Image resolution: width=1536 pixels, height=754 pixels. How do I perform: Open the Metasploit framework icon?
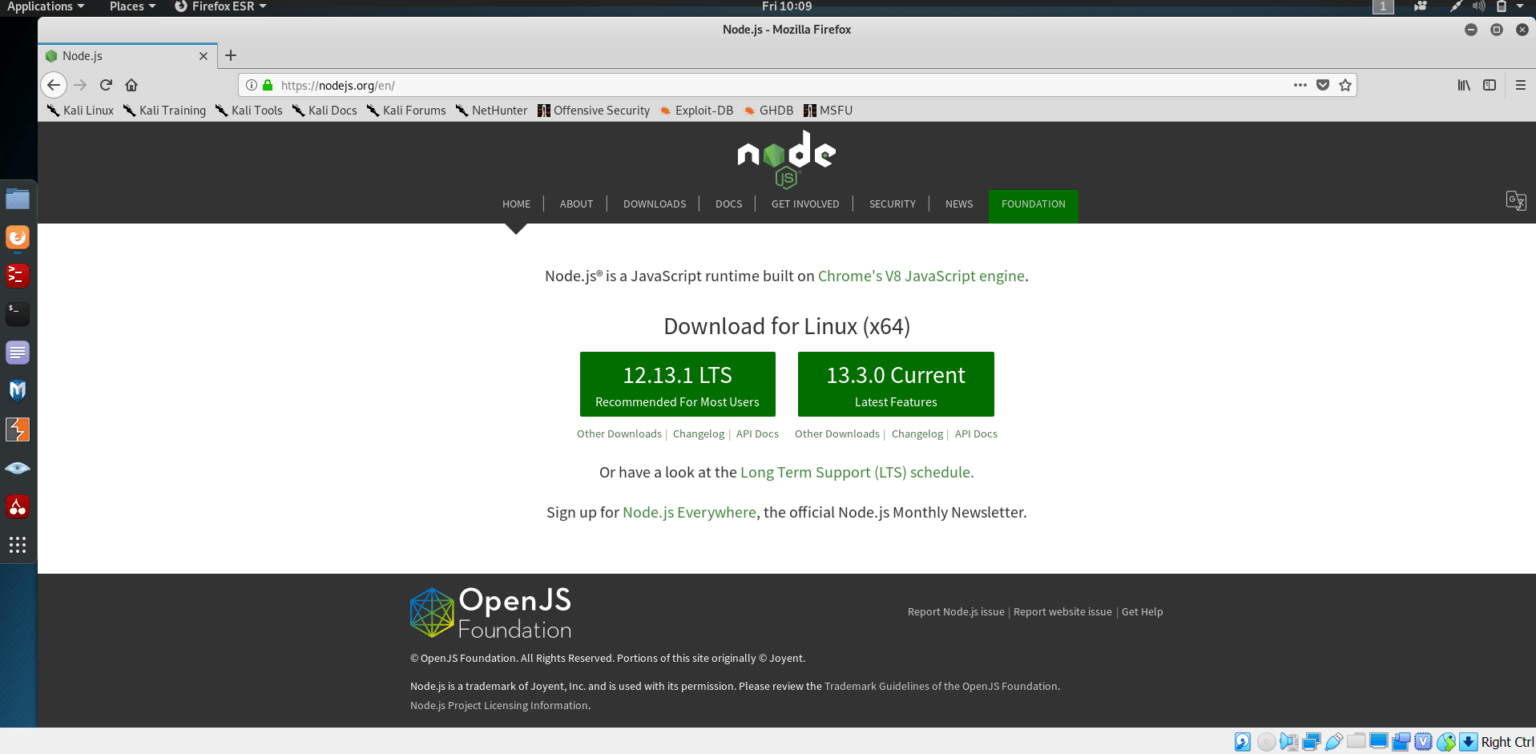tap(17, 390)
